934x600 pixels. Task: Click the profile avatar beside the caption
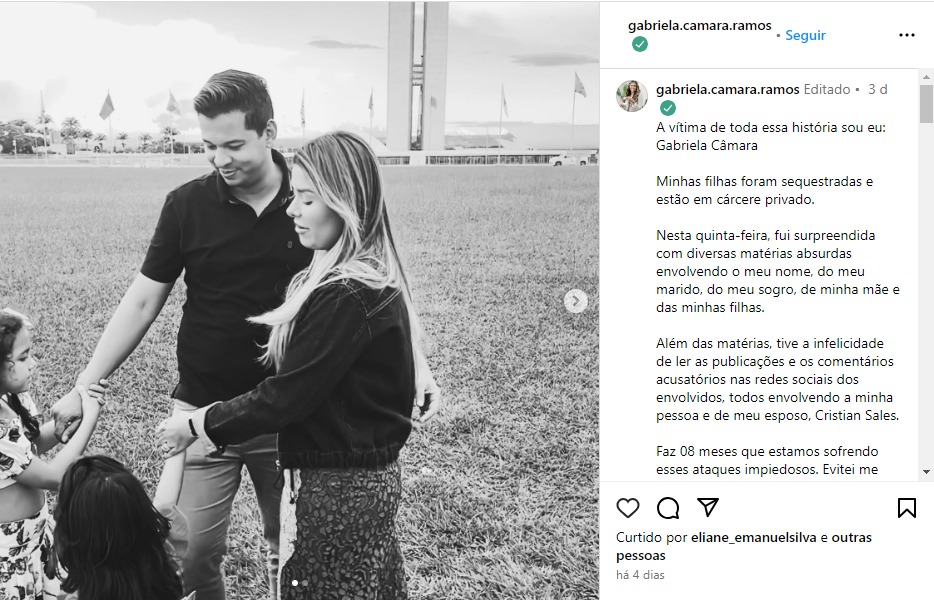pos(632,96)
